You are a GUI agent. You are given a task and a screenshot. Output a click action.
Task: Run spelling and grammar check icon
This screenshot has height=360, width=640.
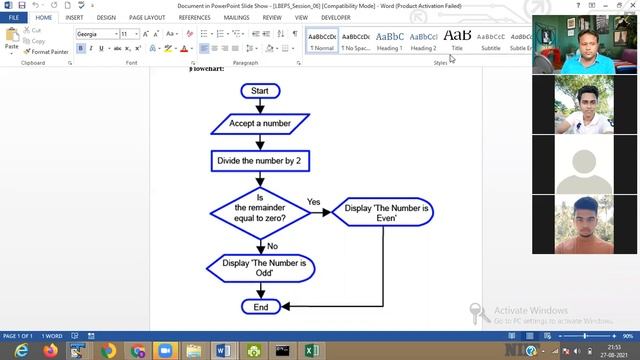click(81, 5)
